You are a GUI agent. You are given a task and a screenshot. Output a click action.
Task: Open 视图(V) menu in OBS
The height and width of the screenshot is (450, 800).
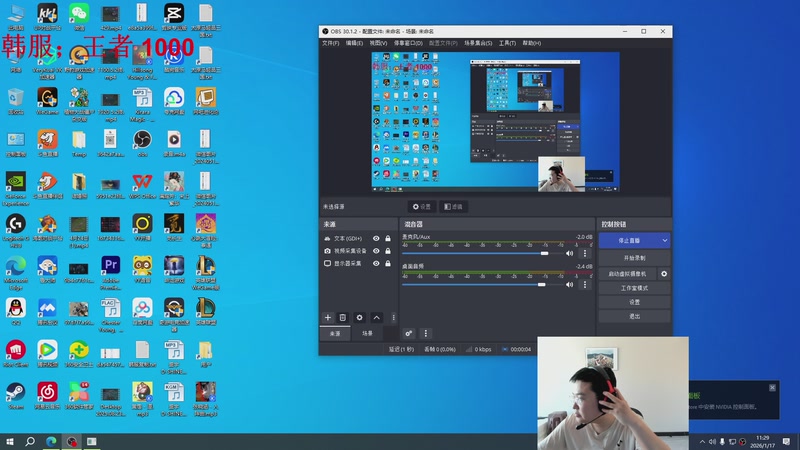pyautogui.click(x=378, y=43)
